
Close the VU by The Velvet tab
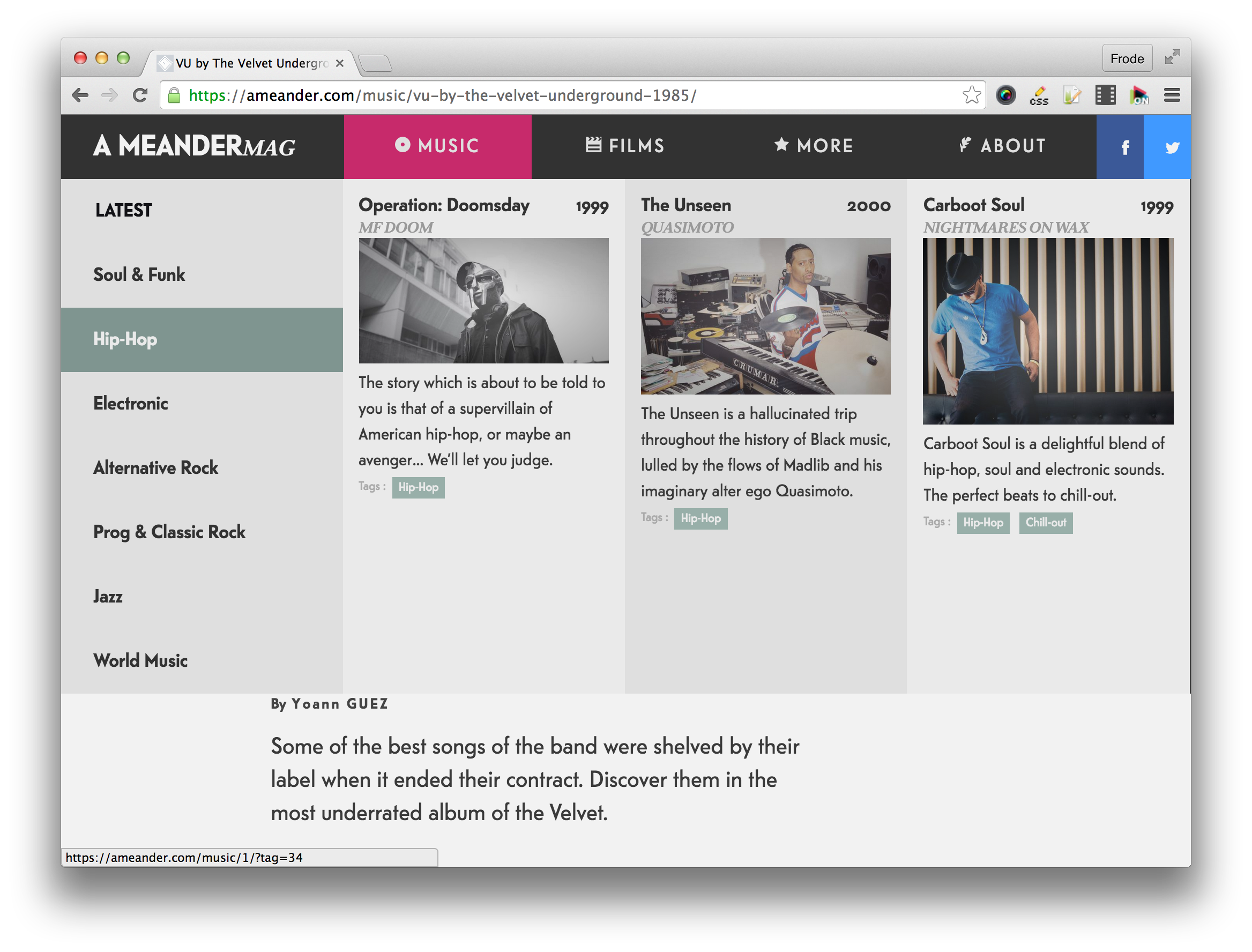[339, 63]
